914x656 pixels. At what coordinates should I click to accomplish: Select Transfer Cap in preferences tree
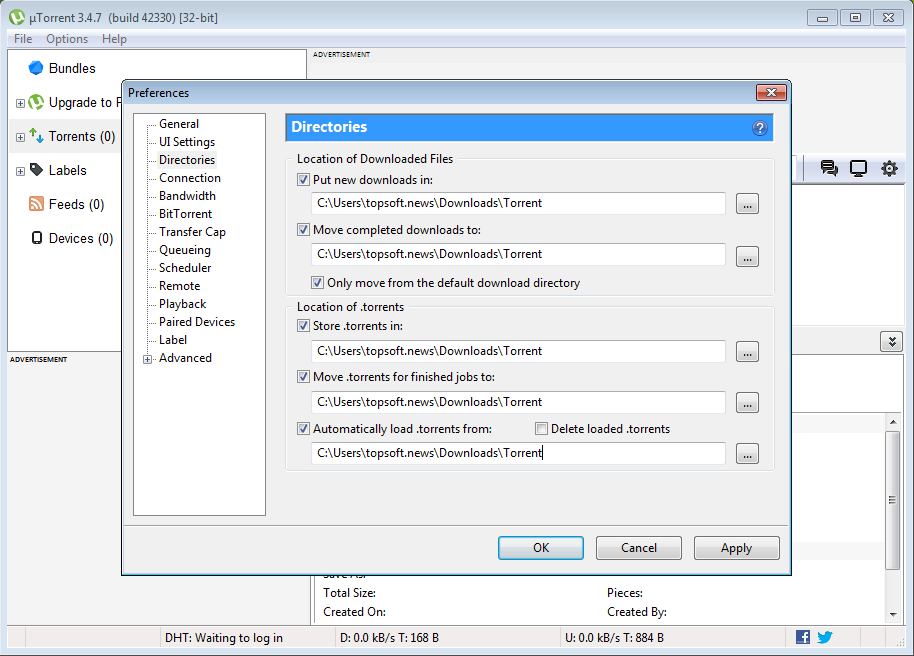(192, 232)
